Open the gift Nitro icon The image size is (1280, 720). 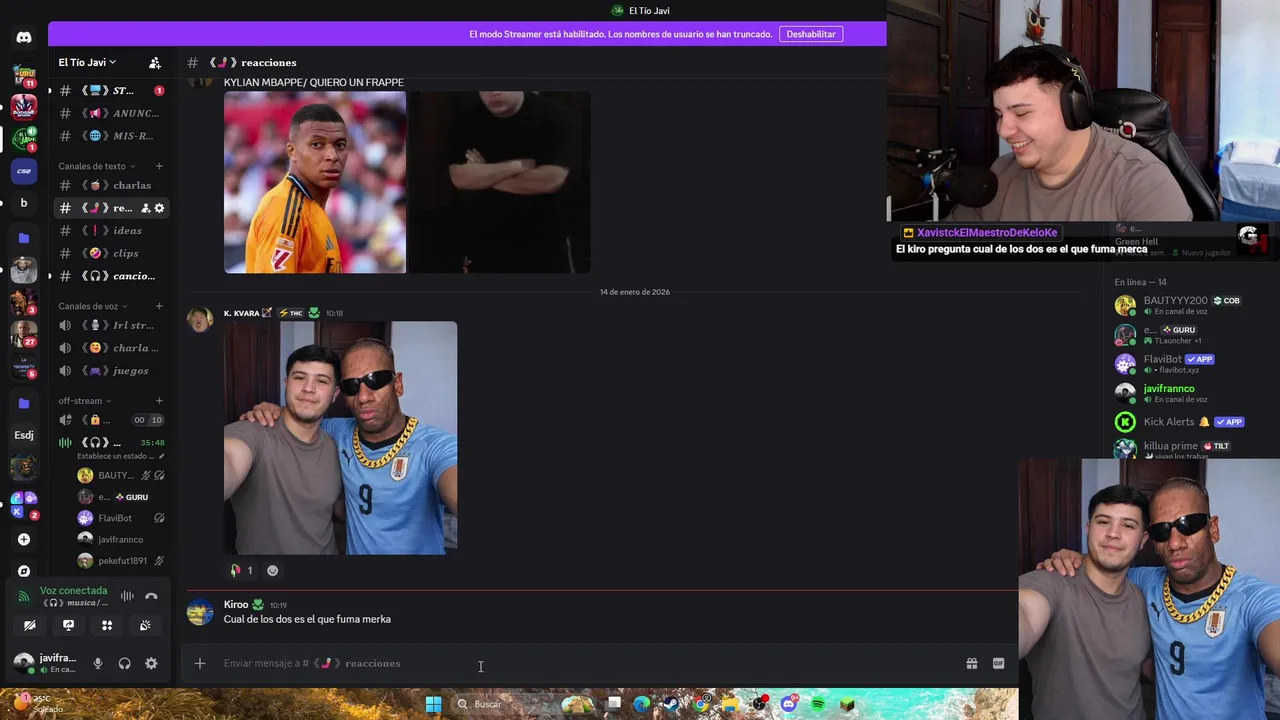[x=971, y=663]
